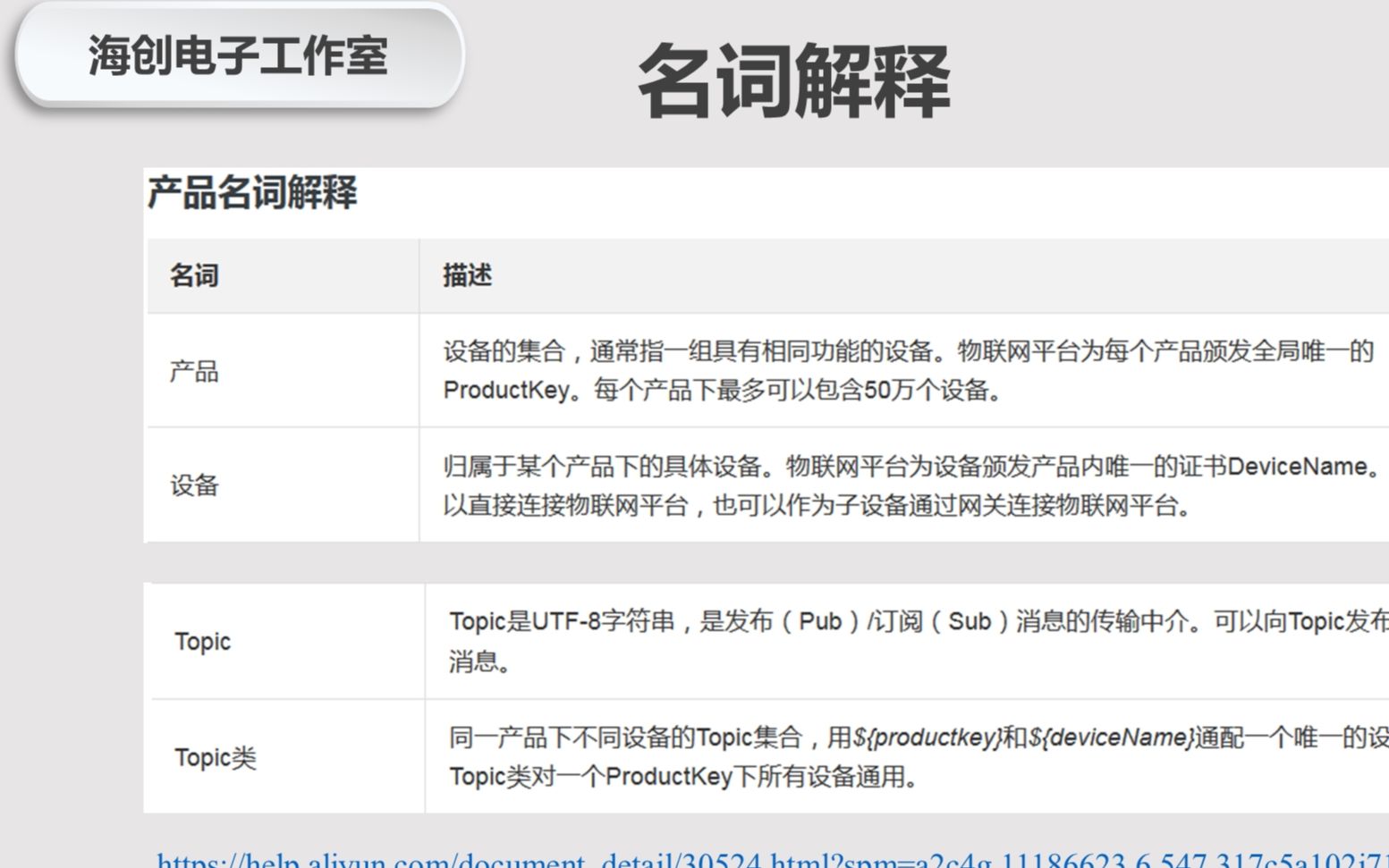The height and width of the screenshot is (868, 1389).
Task: Click the description starting 设备的集合
Action: coord(908,351)
